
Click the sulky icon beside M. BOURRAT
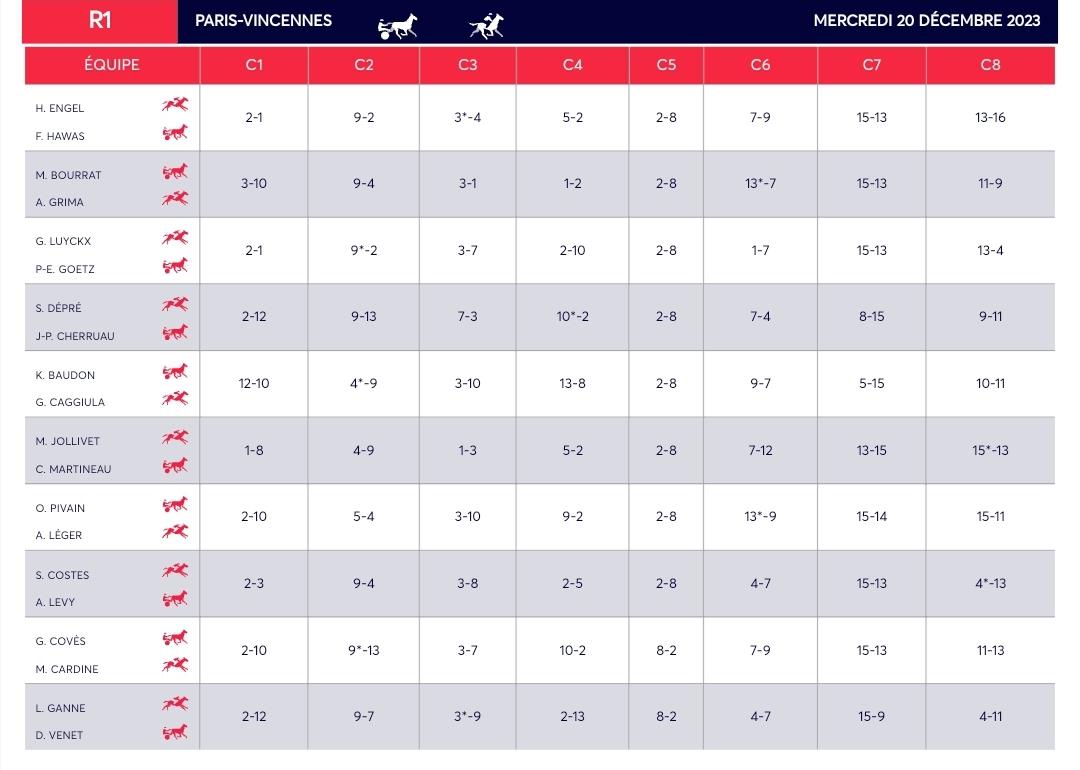pos(175,171)
